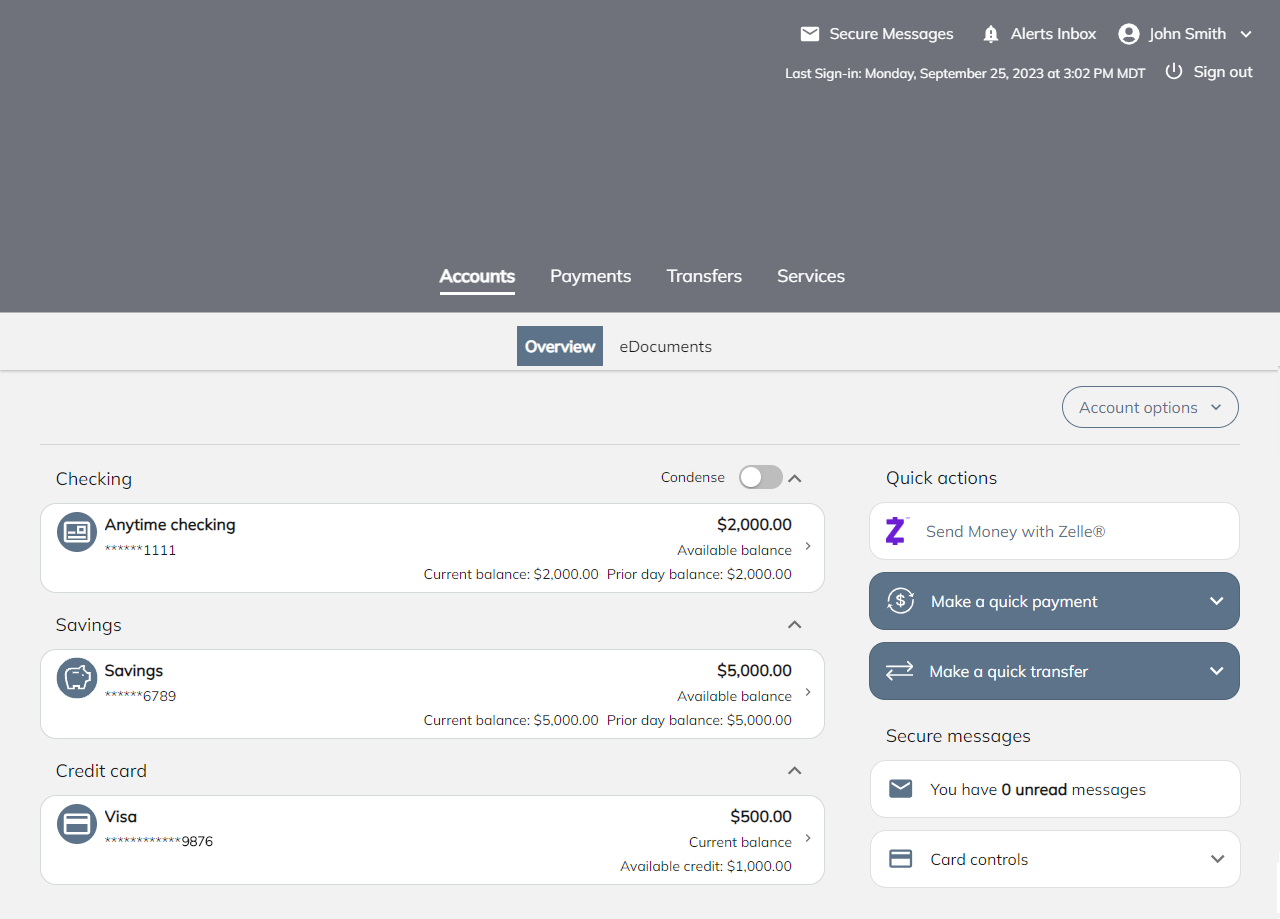Switch to the eDocuments tab
The image size is (1280, 919).
[x=665, y=346]
